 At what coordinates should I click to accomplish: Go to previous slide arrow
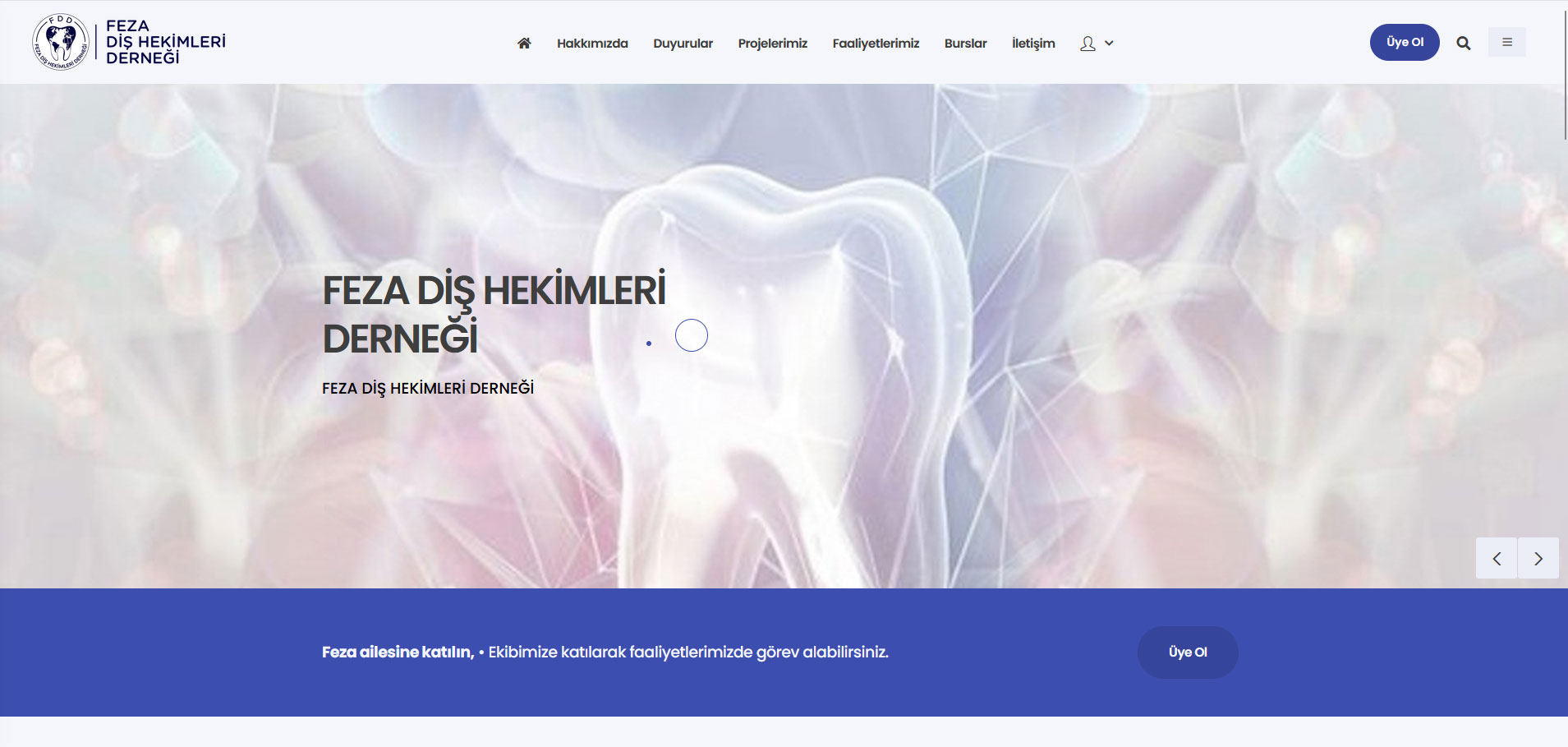pyautogui.click(x=1497, y=558)
